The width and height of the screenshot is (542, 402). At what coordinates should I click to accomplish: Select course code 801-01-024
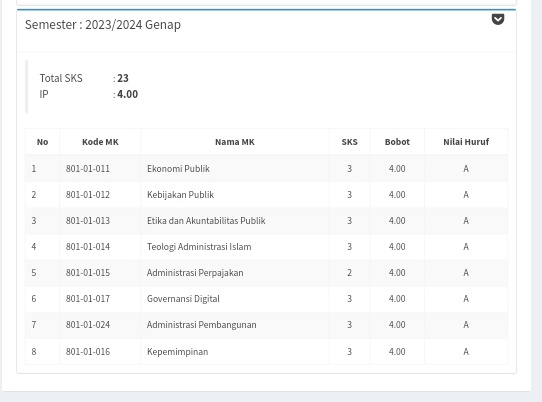point(88,325)
